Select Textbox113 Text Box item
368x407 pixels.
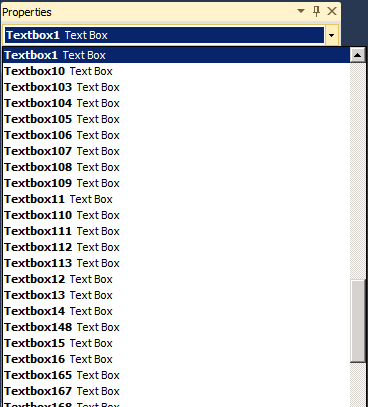[x=176, y=263]
